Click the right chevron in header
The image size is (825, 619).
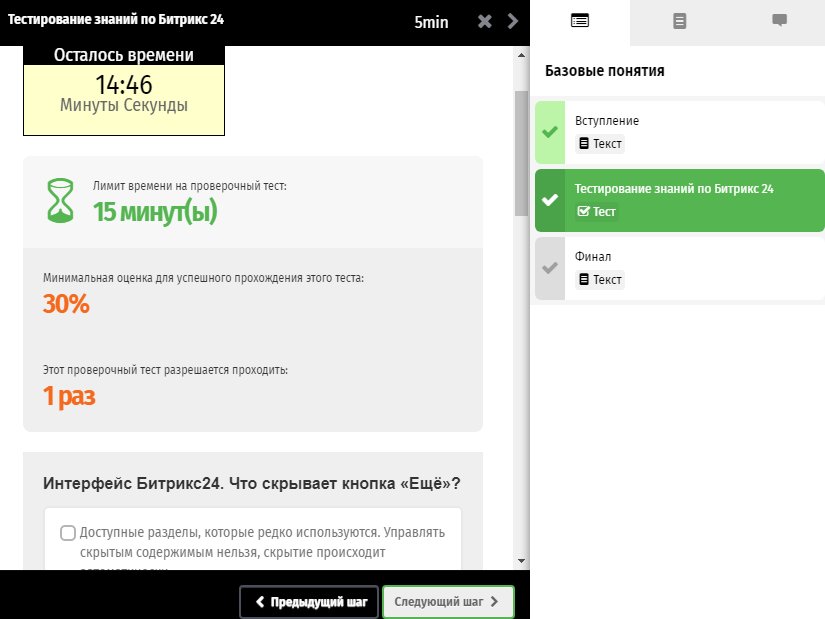[x=513, y=21]
